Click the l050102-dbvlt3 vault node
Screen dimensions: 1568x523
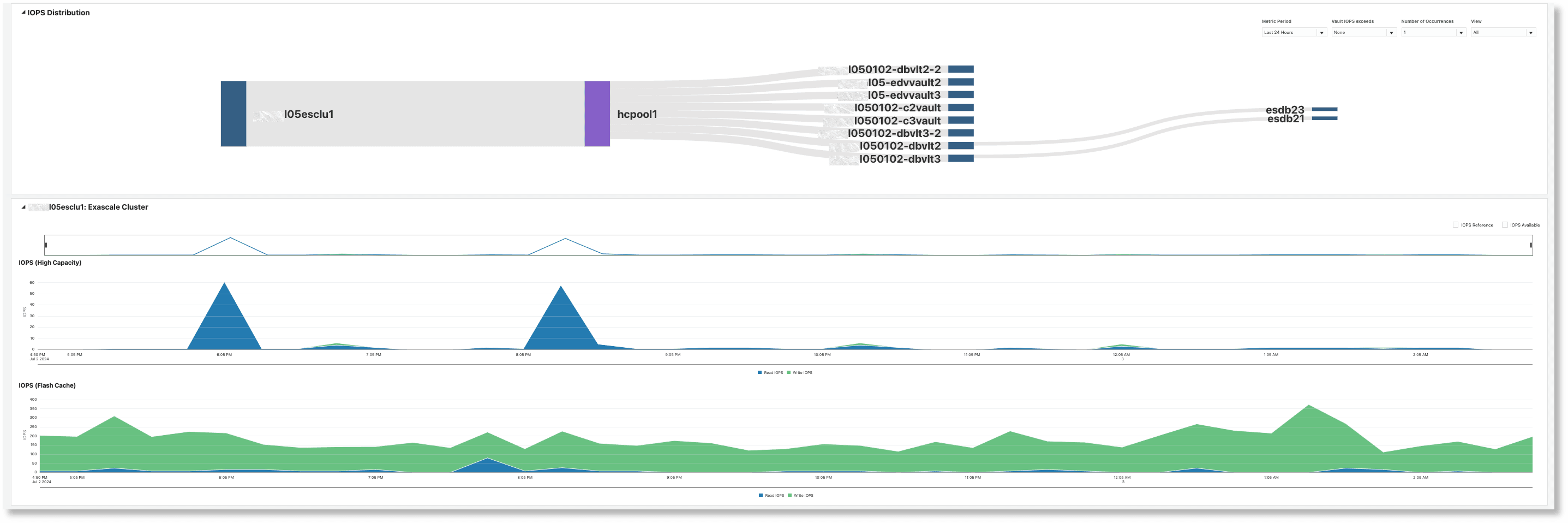pos(962,158)
